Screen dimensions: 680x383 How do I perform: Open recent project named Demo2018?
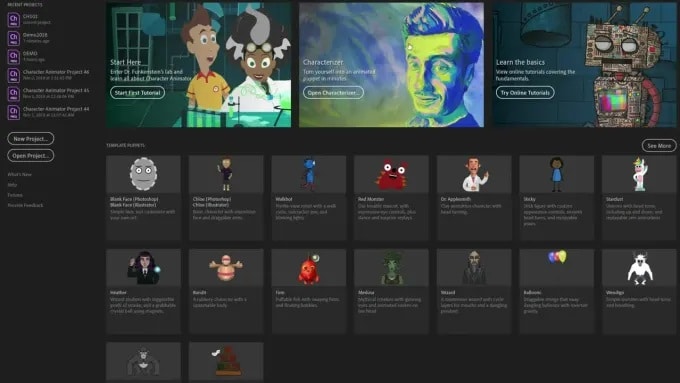(x=35, y=35)
